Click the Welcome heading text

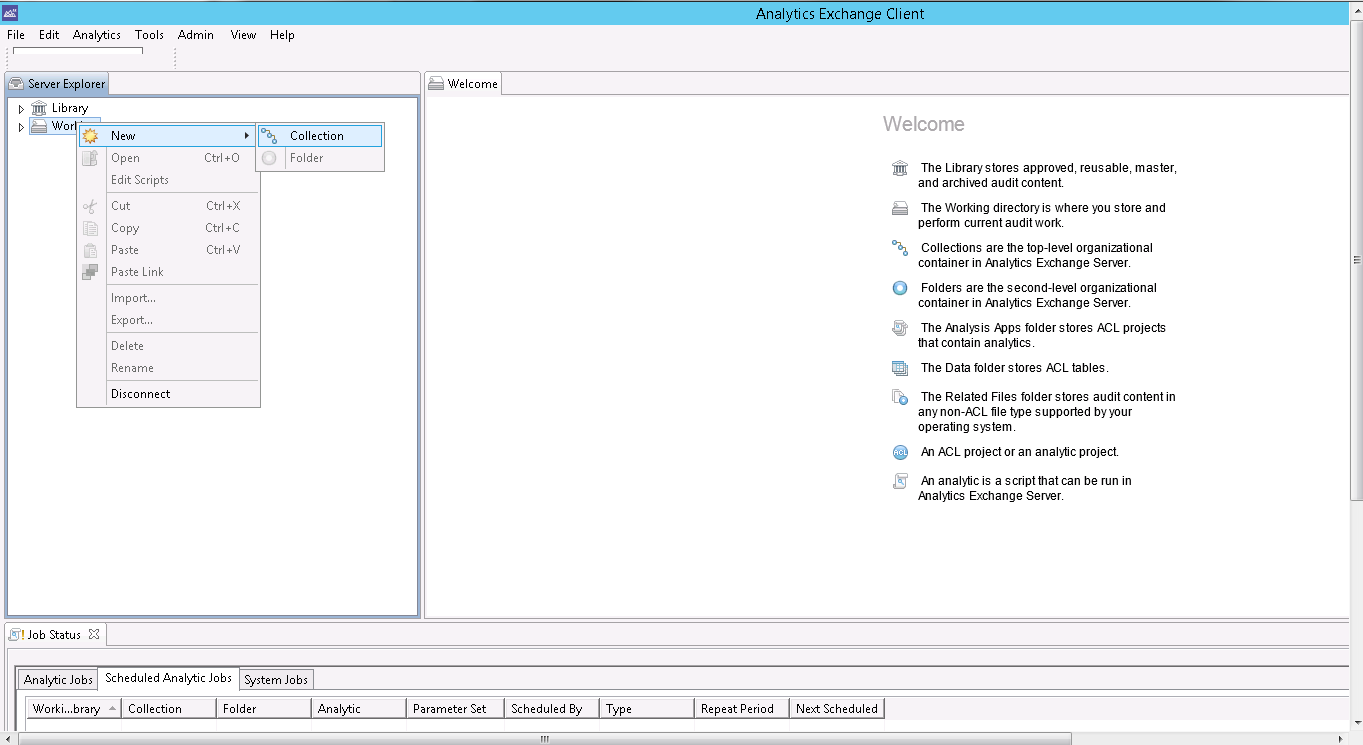pos(924,124)
